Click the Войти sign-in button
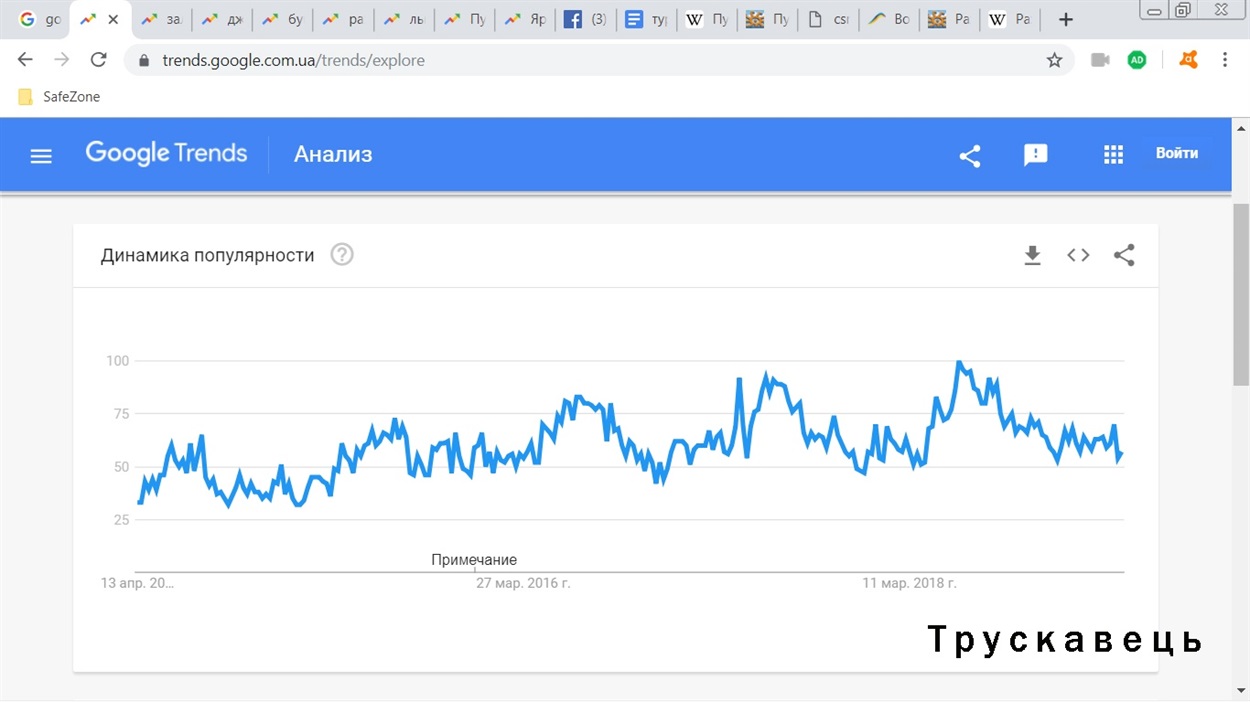The image size is (1250, 702). [1177, 154]
